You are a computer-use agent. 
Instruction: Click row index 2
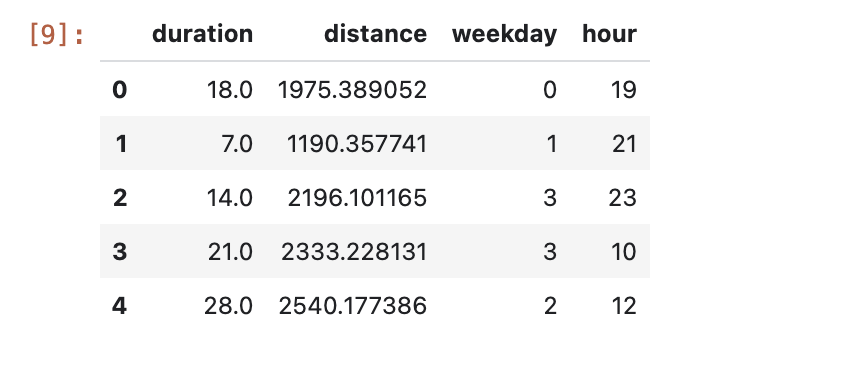119,198
